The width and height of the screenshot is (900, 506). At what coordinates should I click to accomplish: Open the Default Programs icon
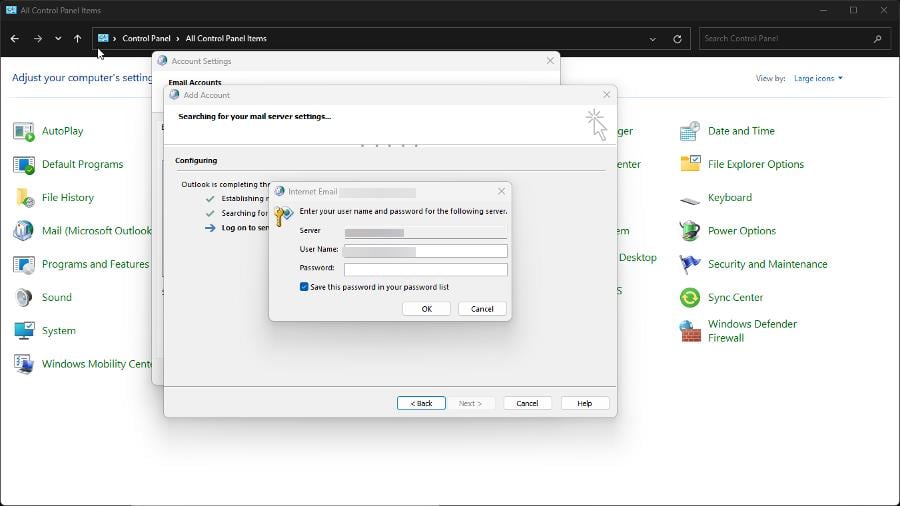click(24, 165)
